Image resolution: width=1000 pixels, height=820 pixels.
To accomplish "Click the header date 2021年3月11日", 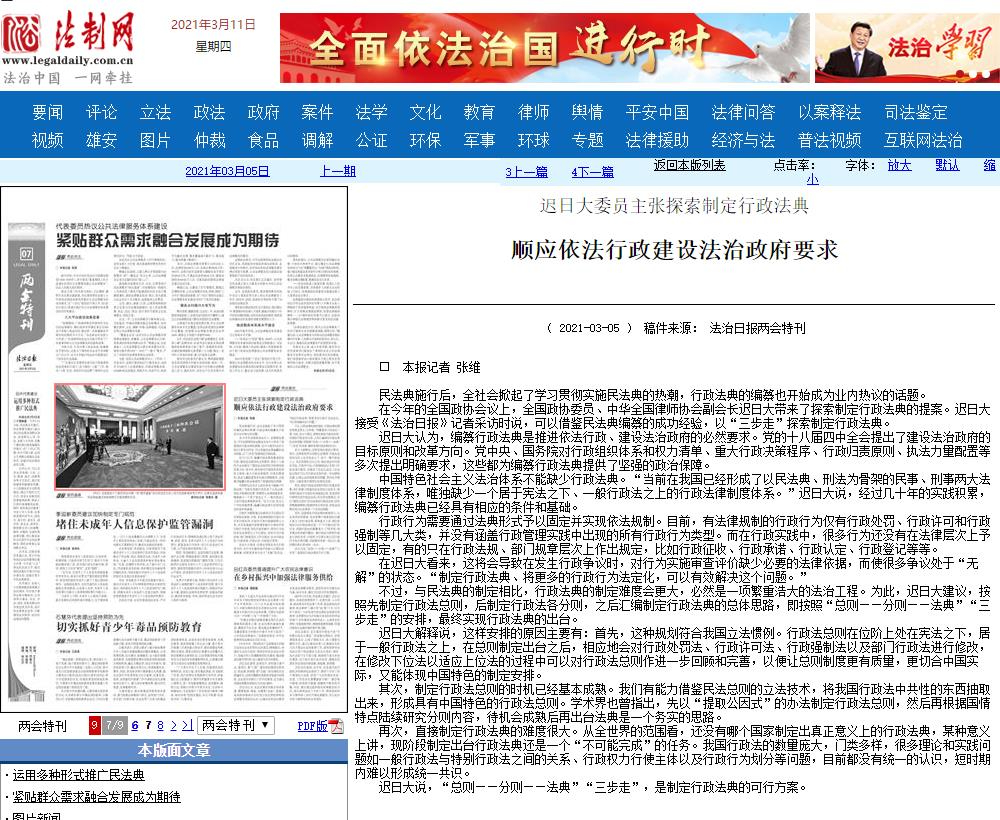I will click(x=213, y=24).
